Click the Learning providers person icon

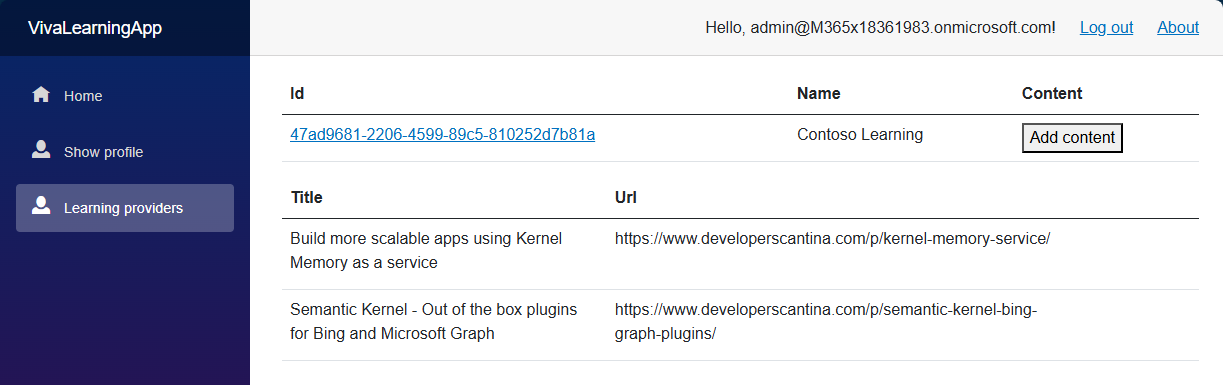coord(41,206)
